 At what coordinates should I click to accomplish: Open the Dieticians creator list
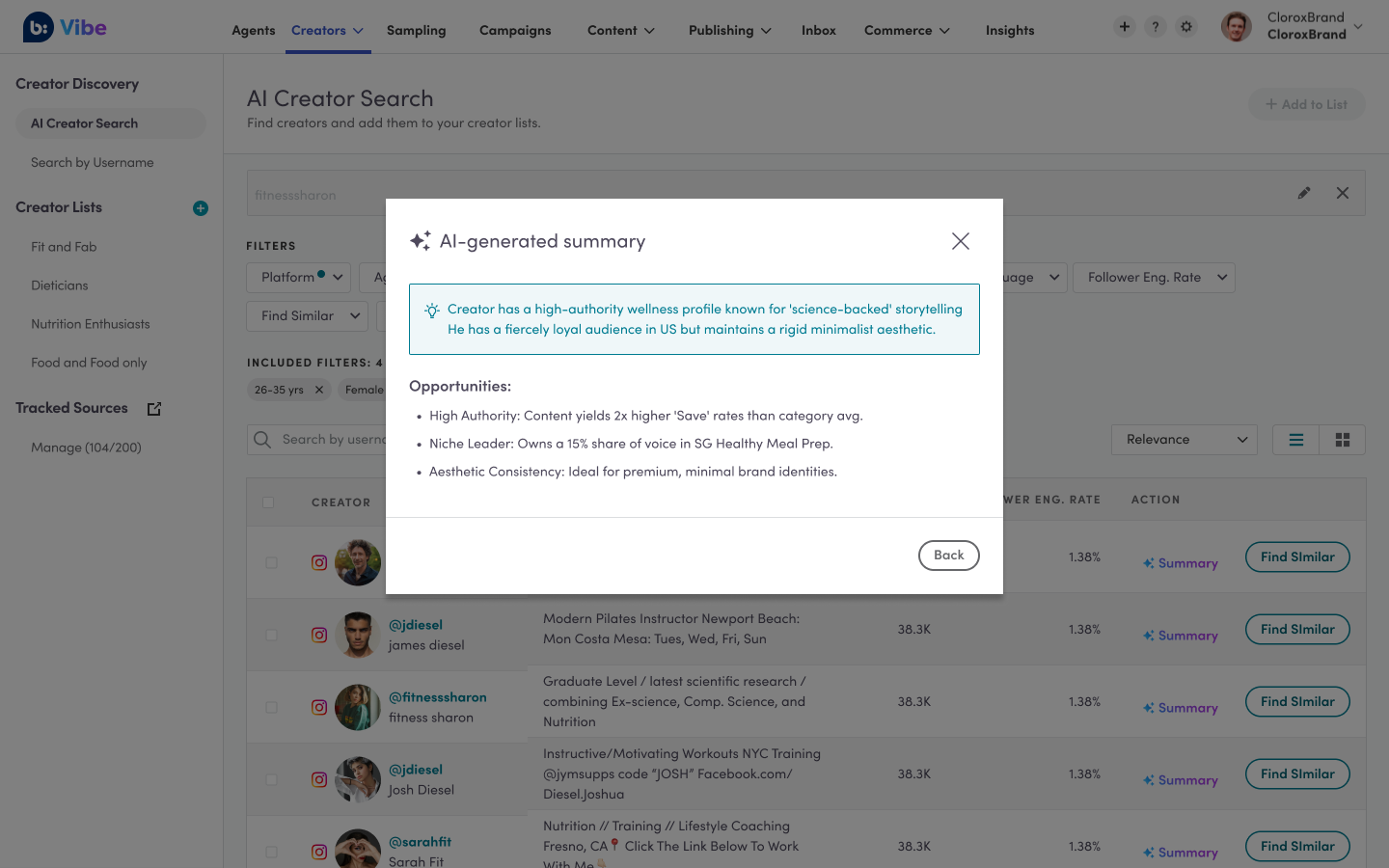(x=60, y=285)
